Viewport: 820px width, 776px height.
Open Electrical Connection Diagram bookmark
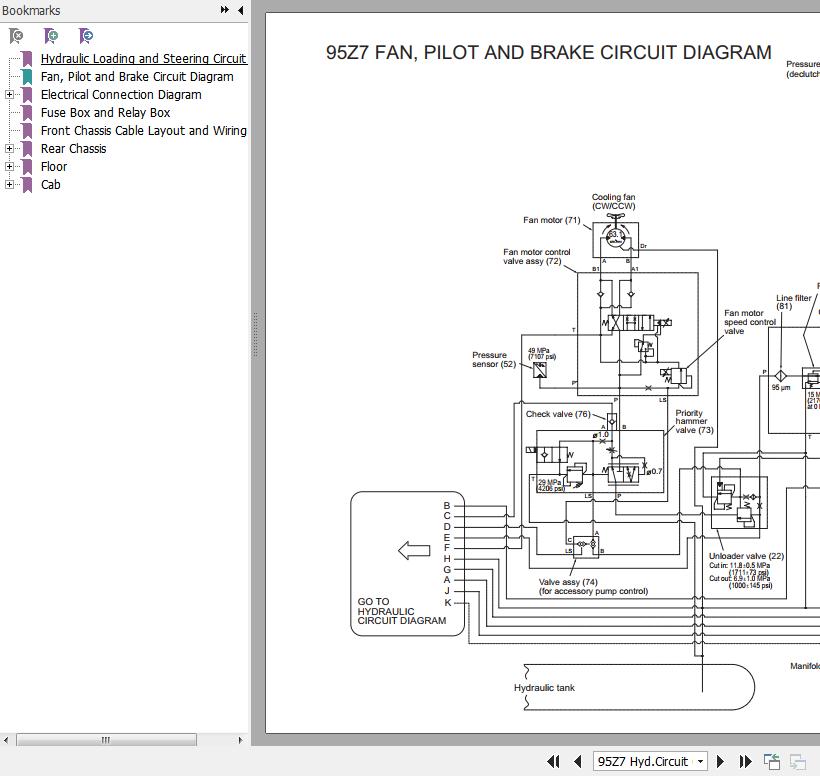(121, 95)
